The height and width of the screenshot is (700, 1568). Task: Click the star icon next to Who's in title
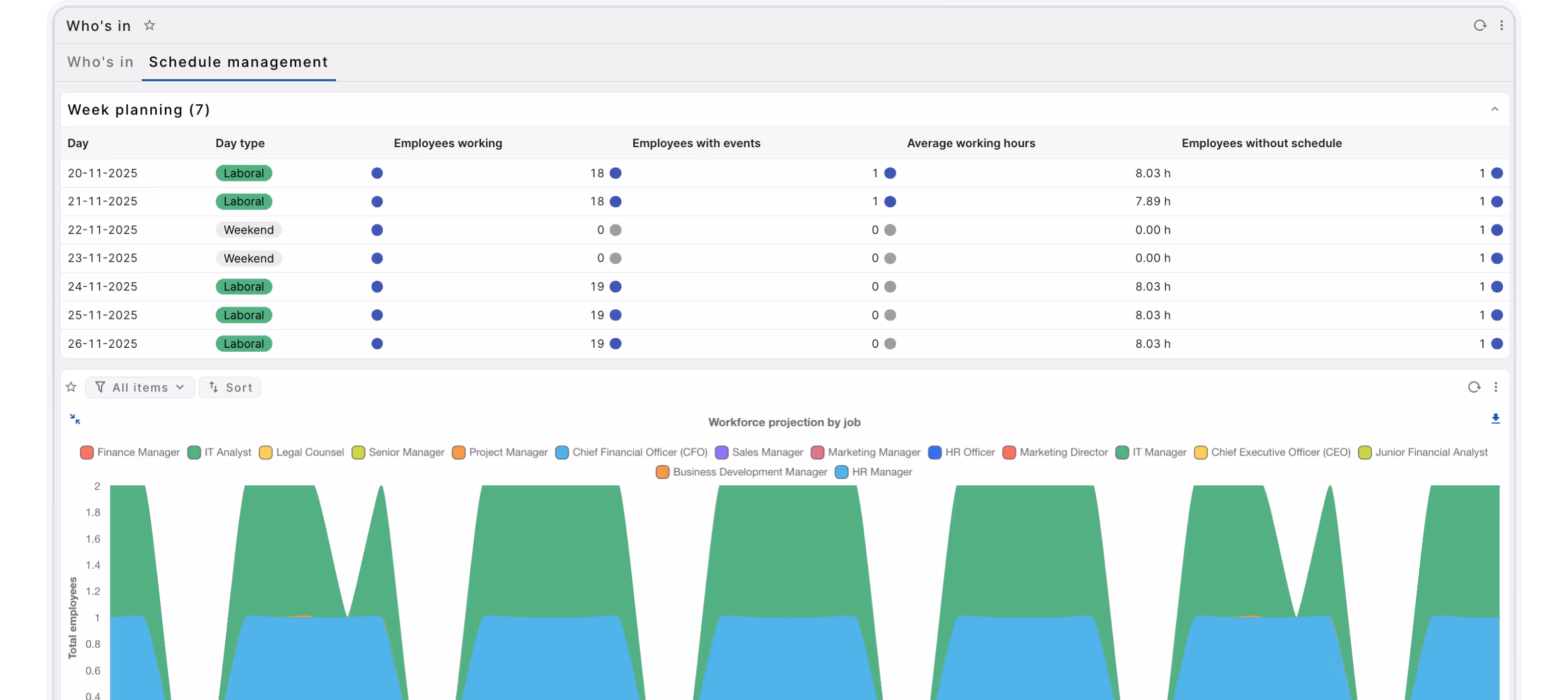pos(149,25)
